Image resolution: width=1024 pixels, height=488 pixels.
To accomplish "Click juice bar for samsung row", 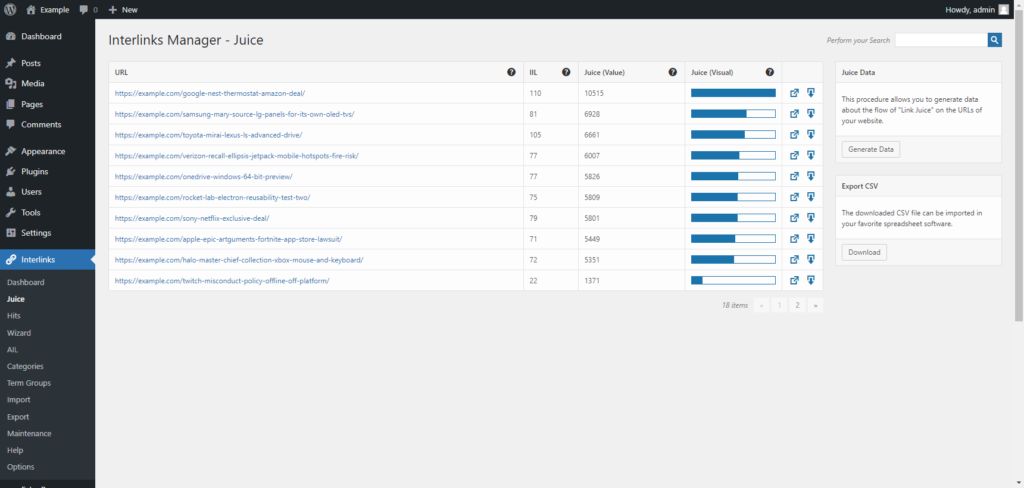I will point(733,114).
